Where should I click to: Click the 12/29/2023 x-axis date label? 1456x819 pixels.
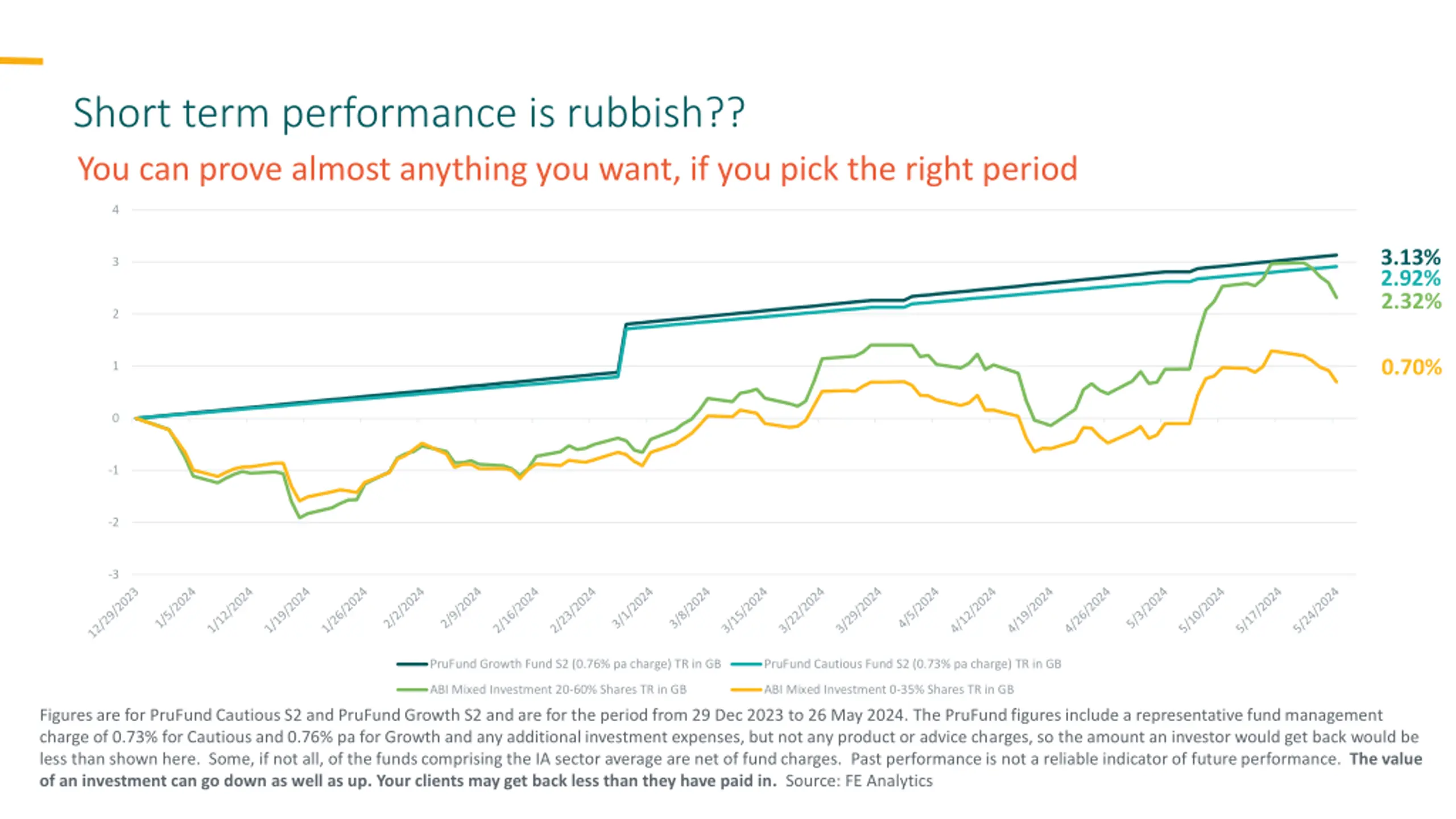click(x=114, y=612)
